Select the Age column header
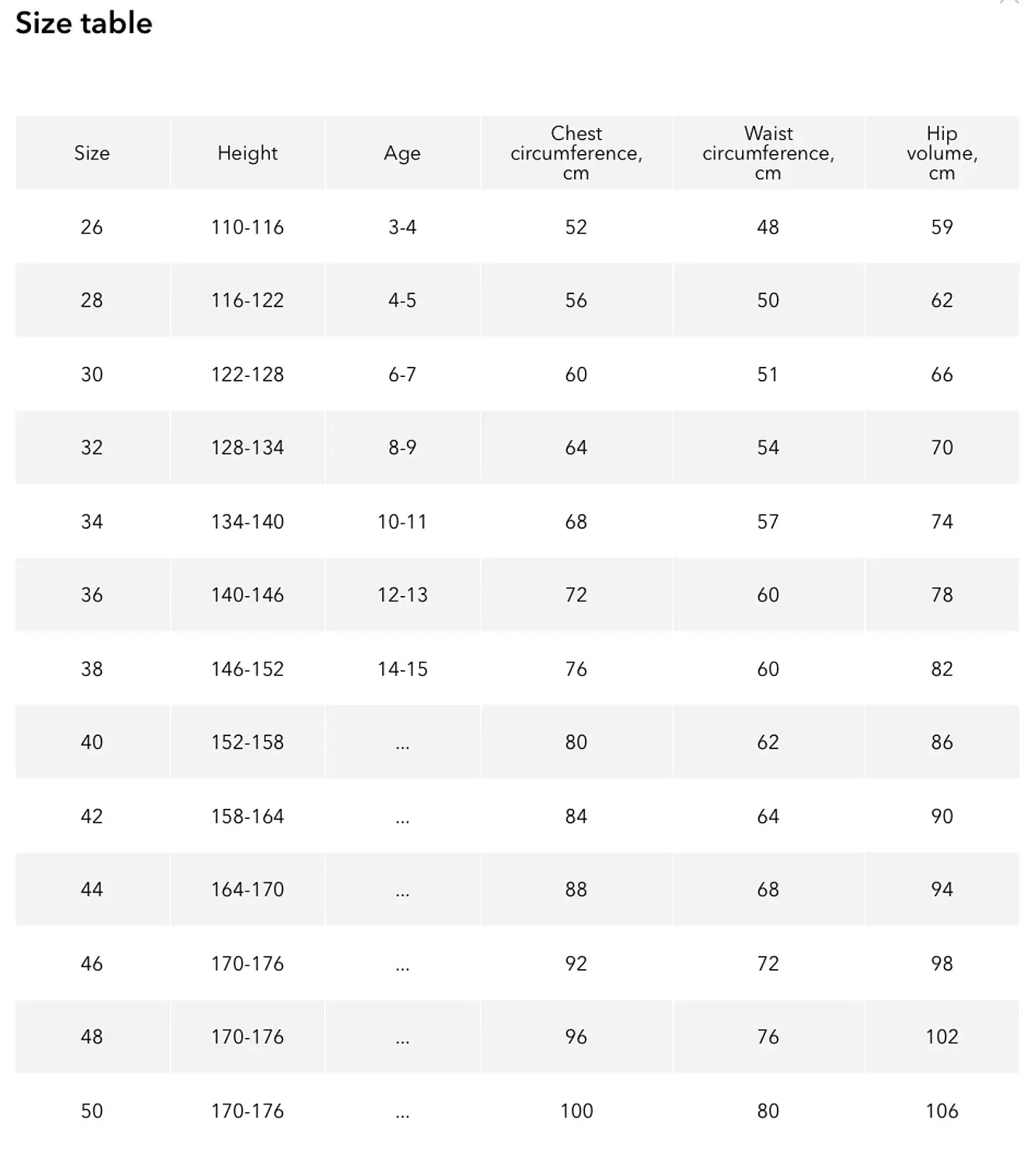1036x1161 pixels. click(x=402, y=152)
